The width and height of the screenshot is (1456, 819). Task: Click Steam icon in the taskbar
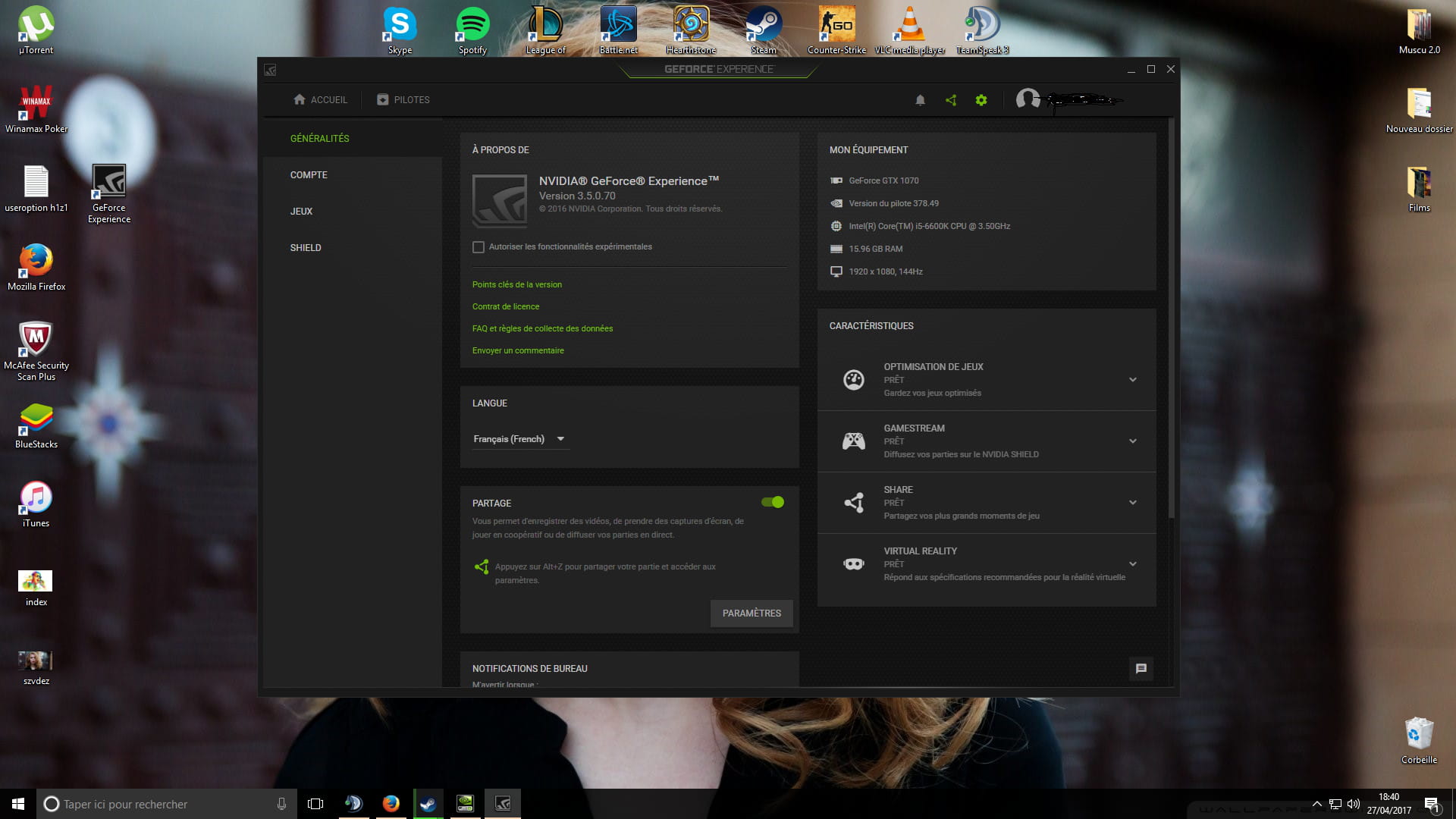tap(428, 804)
